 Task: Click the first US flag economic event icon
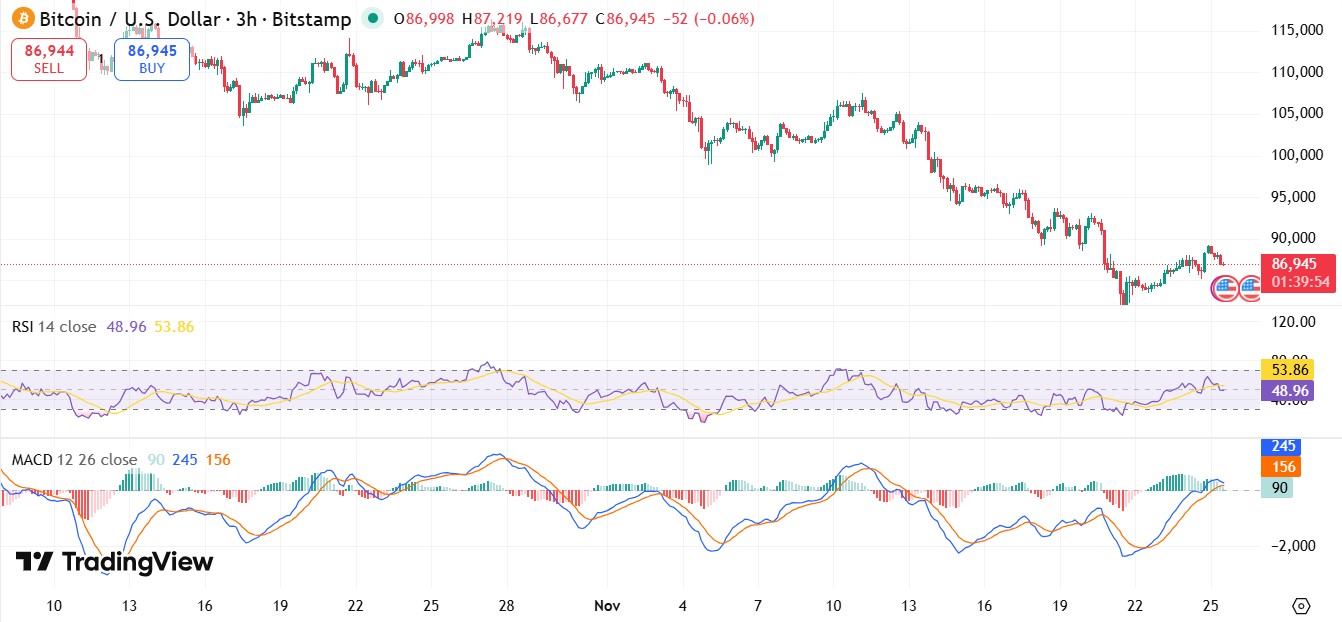(x=1225, y=289)
